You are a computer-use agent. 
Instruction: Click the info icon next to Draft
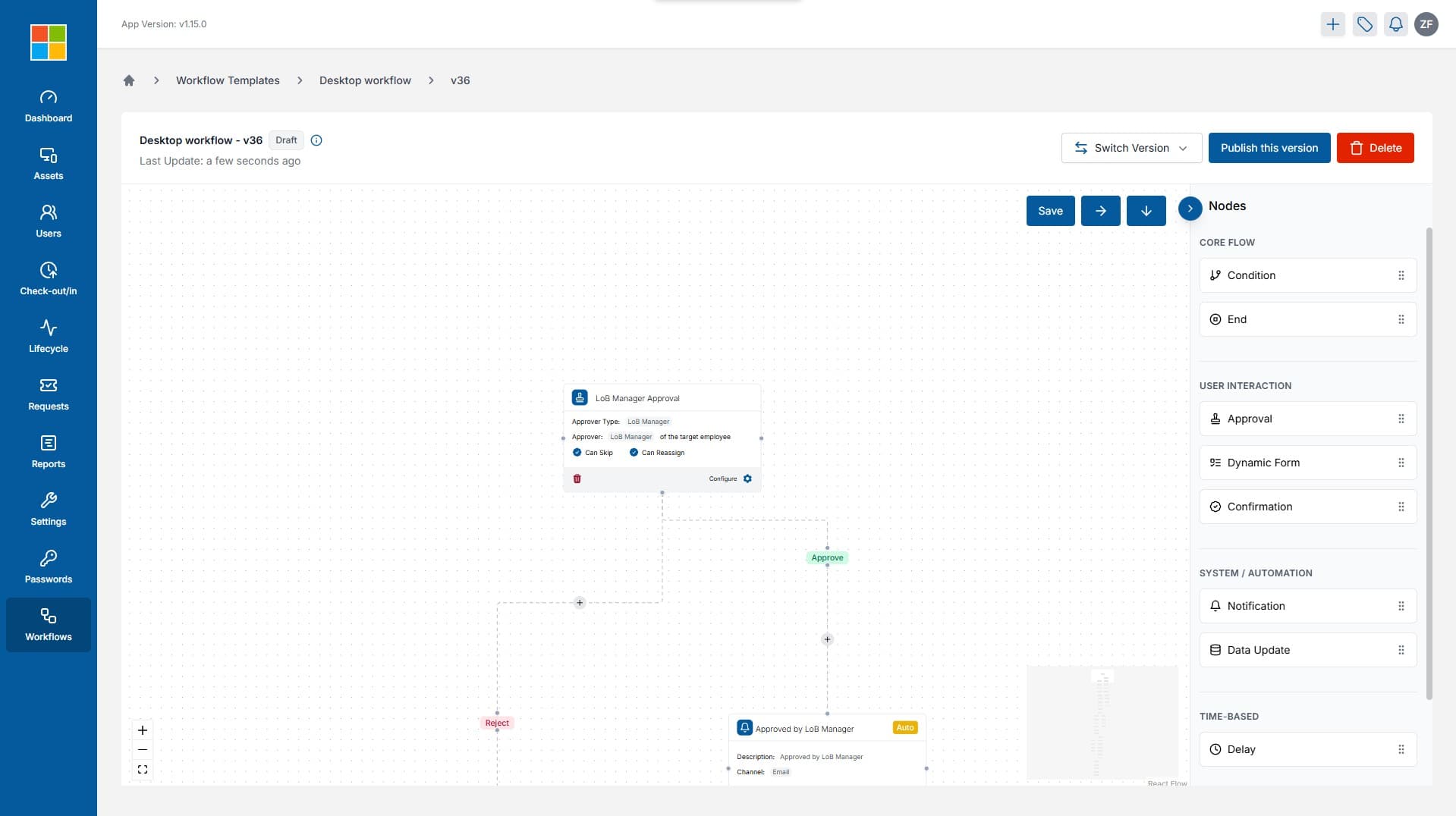click(x=316, y=140)
